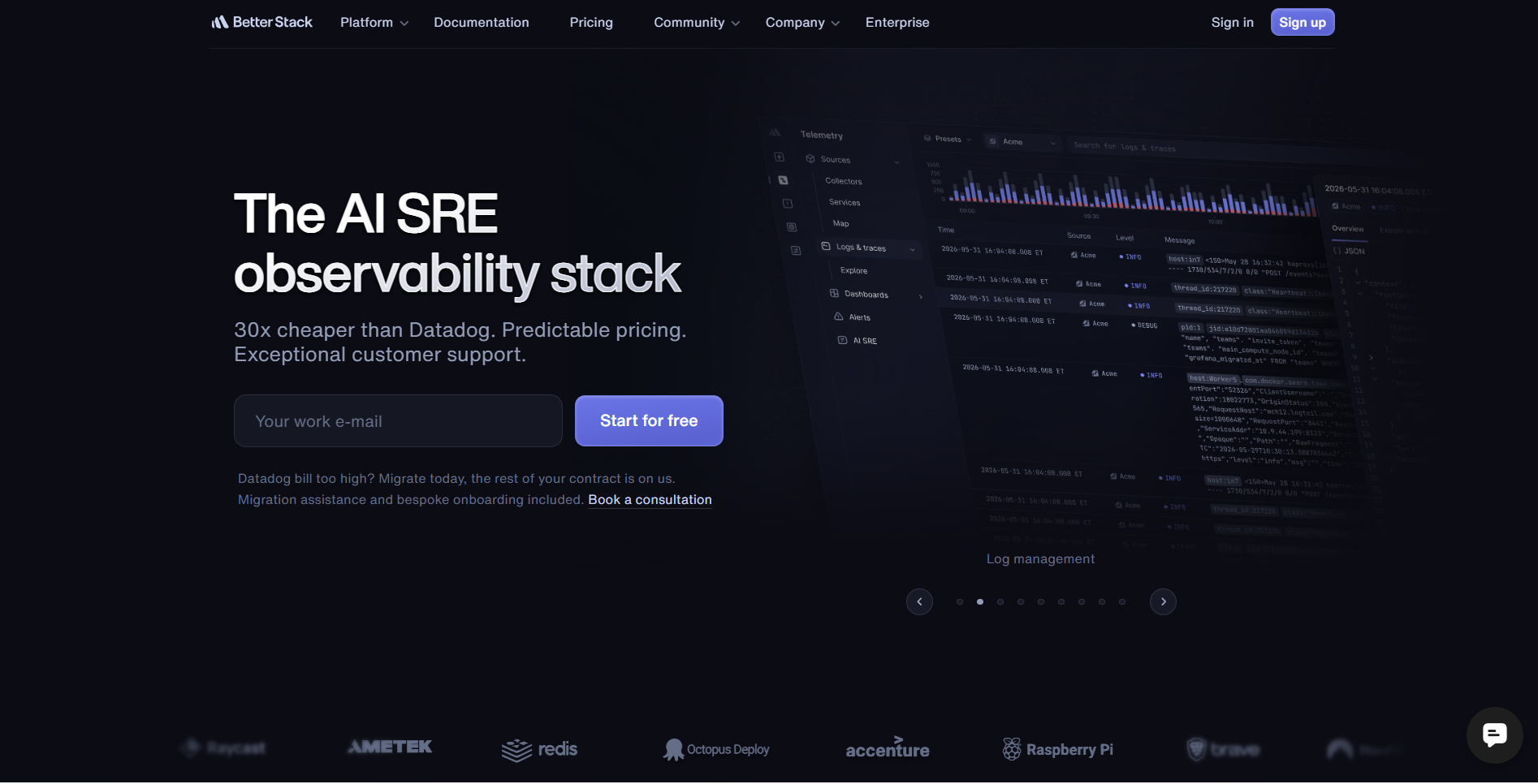Click the Log management caption

pos(1040,559)
